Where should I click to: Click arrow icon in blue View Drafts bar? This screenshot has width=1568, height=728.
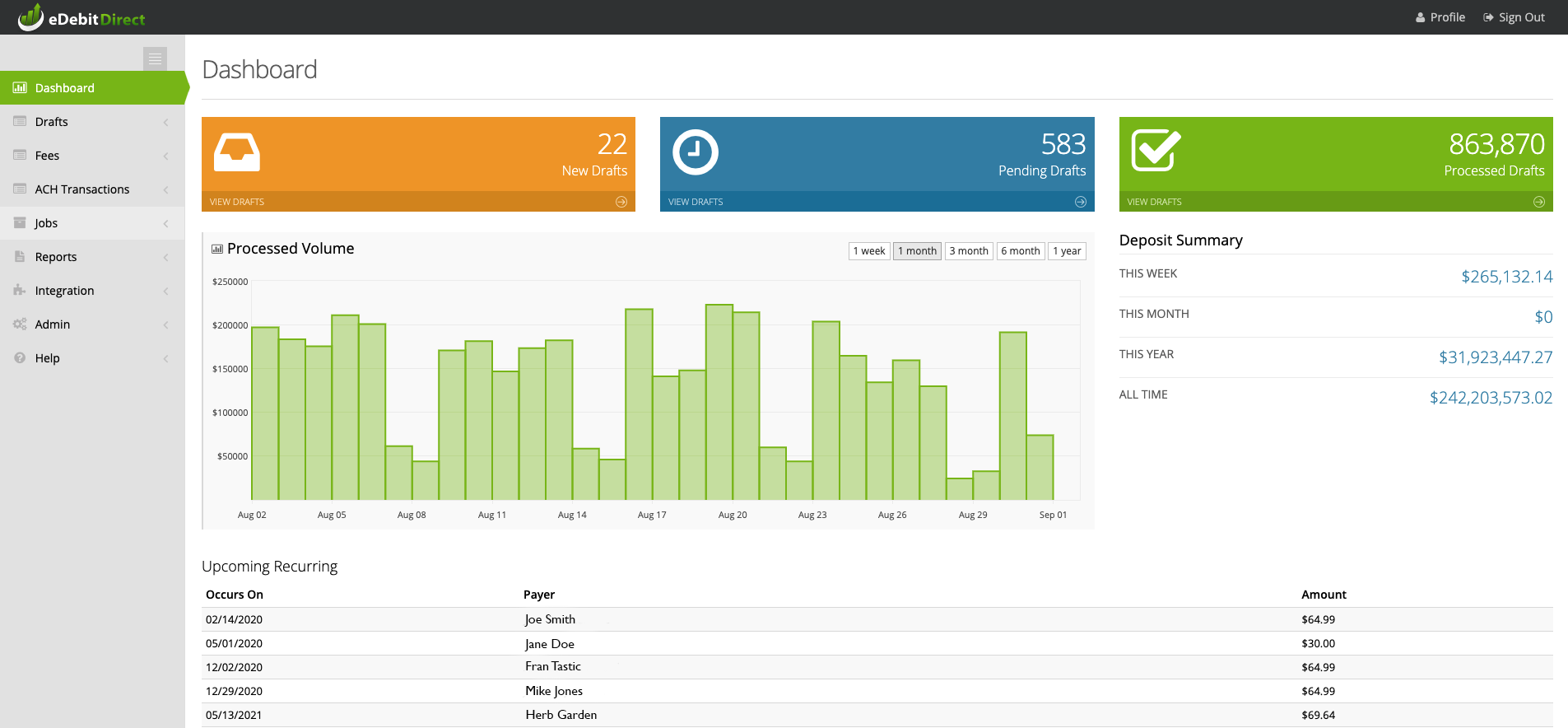1080,202
